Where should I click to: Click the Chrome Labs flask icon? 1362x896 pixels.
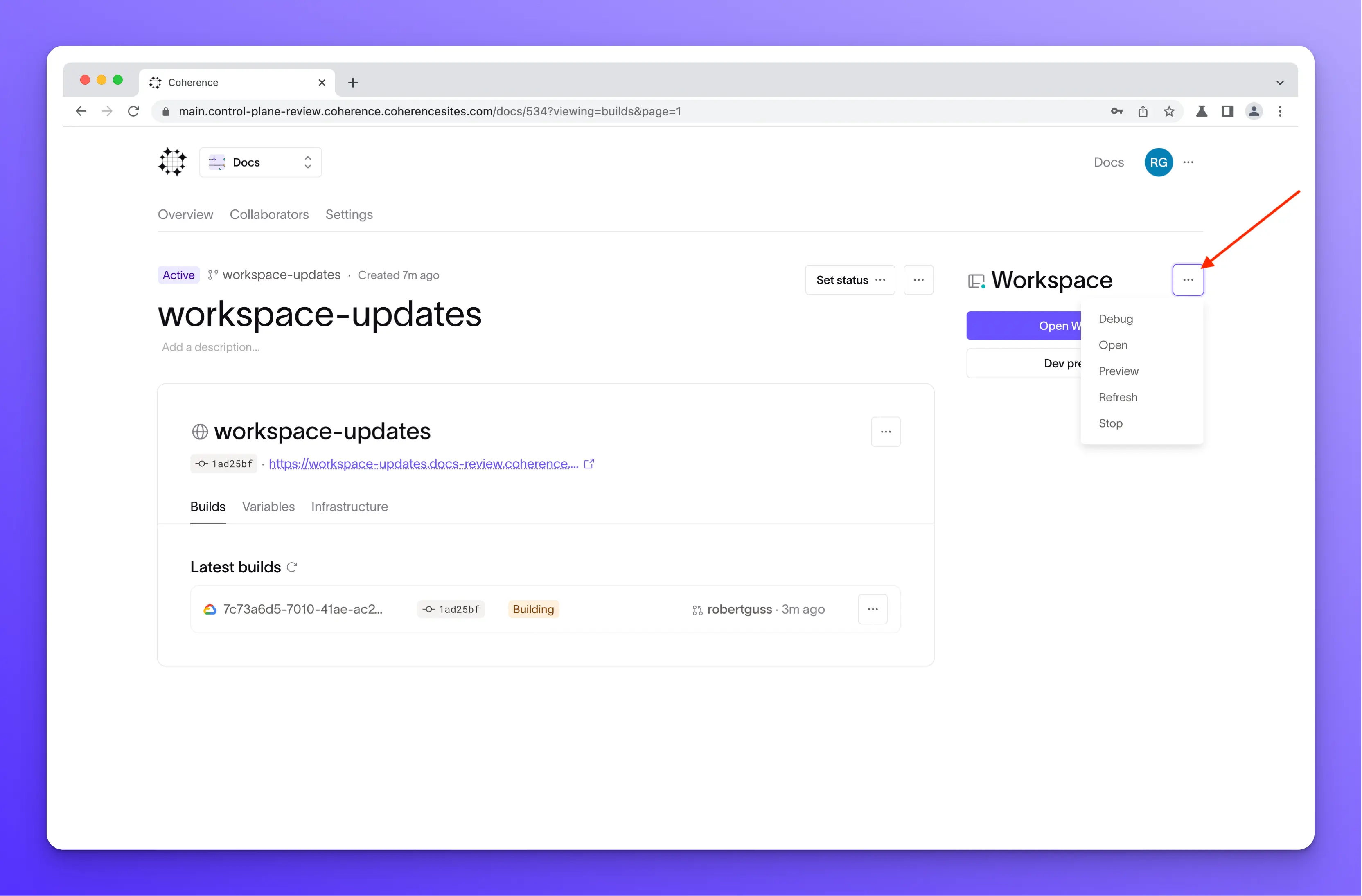pos(1202,112)
